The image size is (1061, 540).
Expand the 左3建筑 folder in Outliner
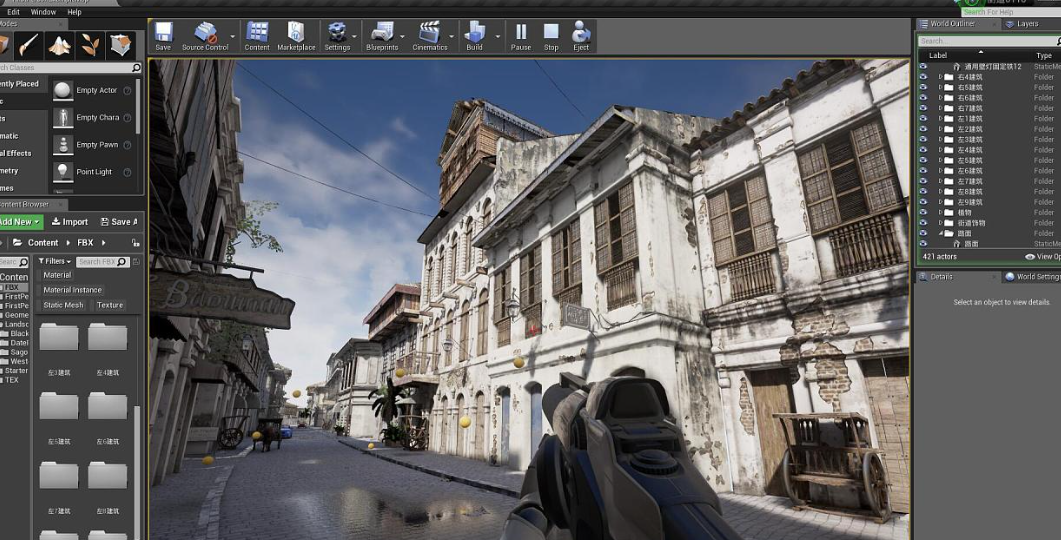click(940, 139)
